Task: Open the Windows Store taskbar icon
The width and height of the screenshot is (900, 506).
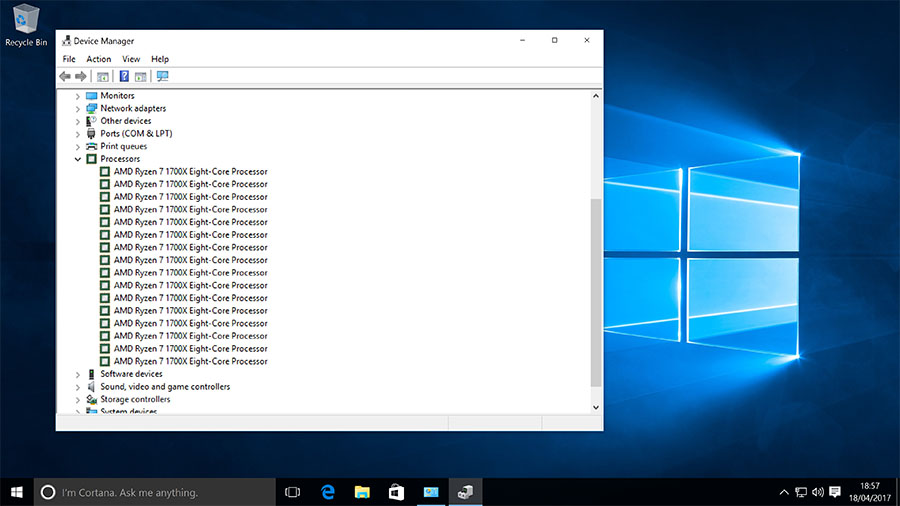Action: 397,492
